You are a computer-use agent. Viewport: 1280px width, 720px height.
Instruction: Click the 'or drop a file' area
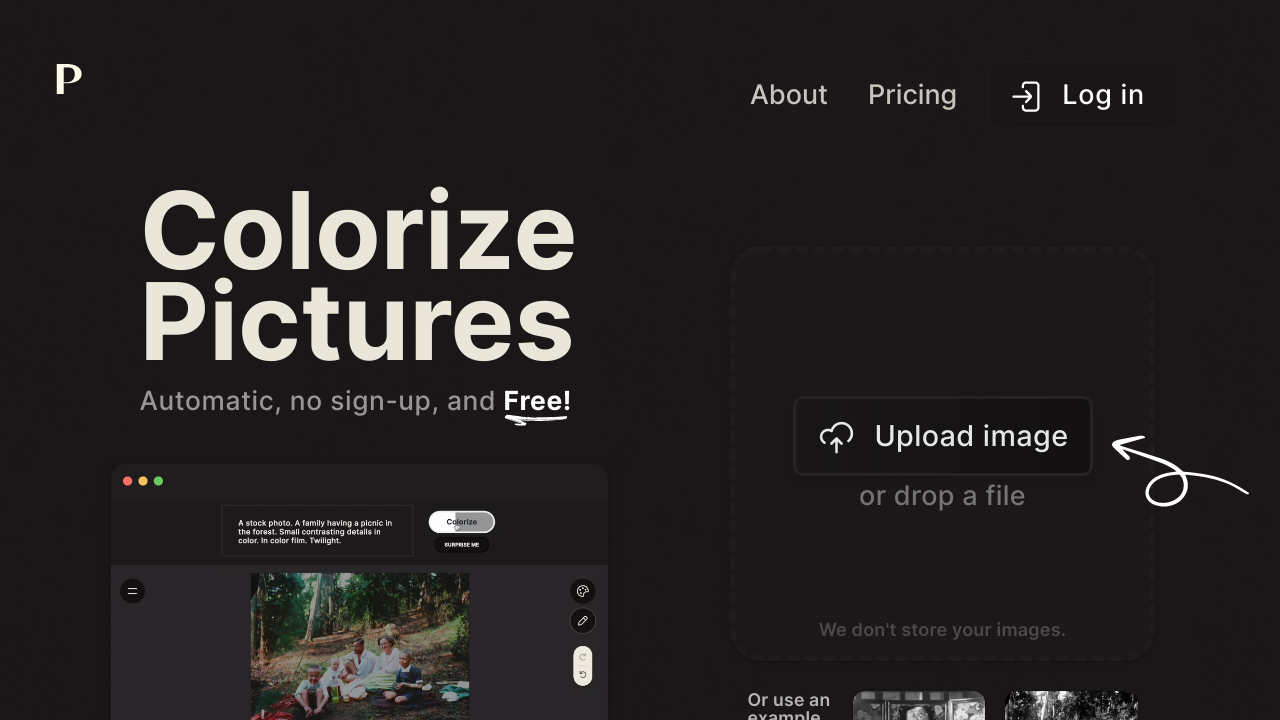(x=942, y=496)
